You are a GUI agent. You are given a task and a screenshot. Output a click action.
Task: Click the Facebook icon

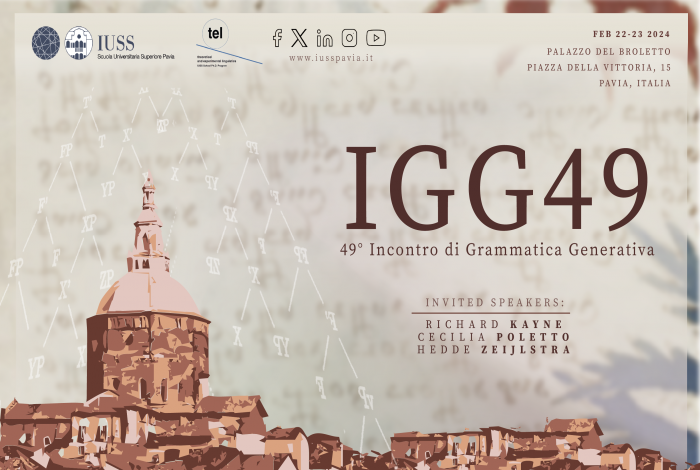point(277,38)
